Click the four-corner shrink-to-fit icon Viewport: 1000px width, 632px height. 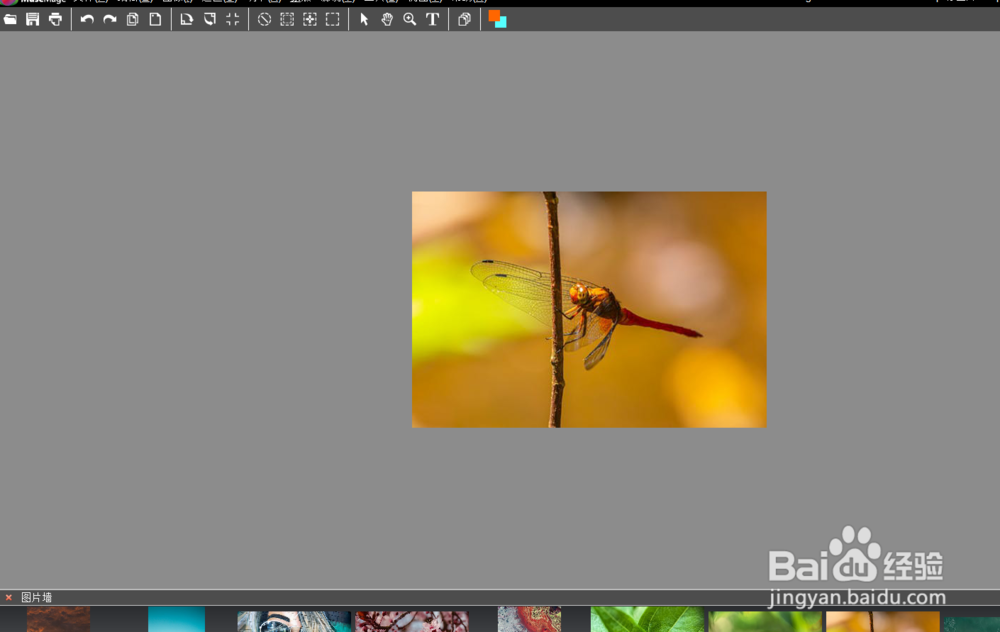[x=232, y=19]
